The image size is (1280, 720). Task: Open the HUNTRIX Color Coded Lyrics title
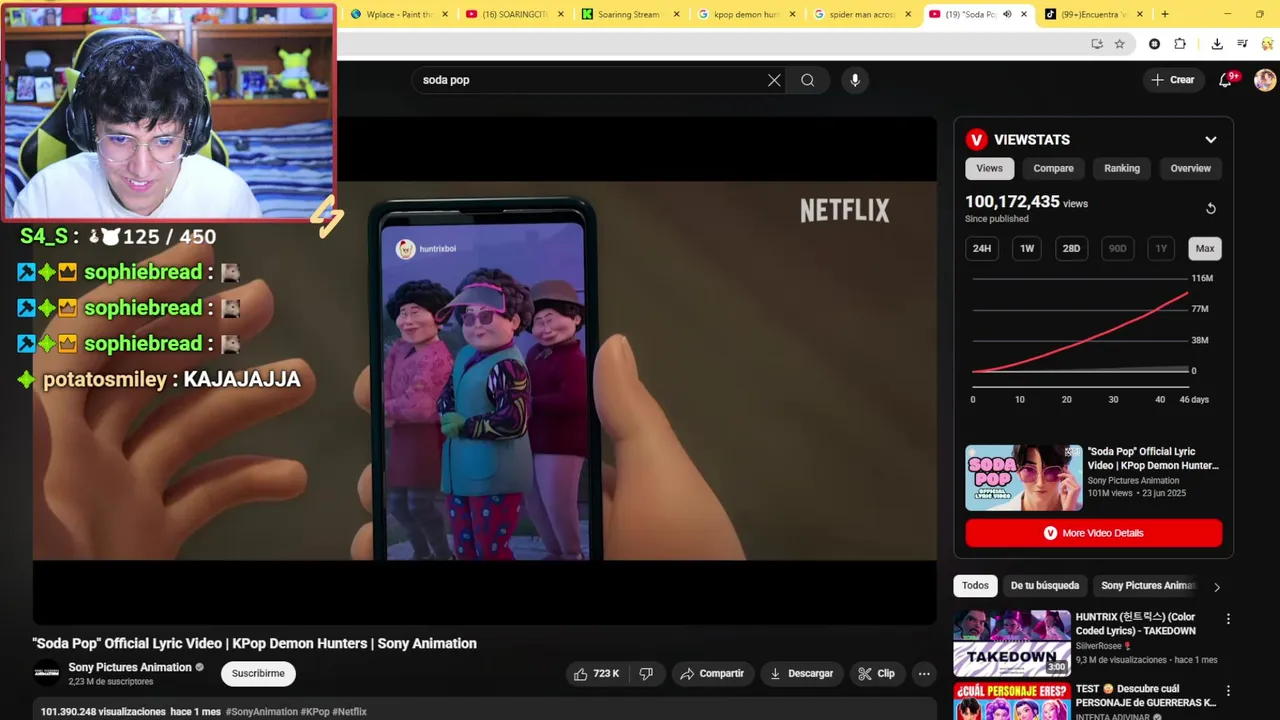click(x=1135, y=624)
